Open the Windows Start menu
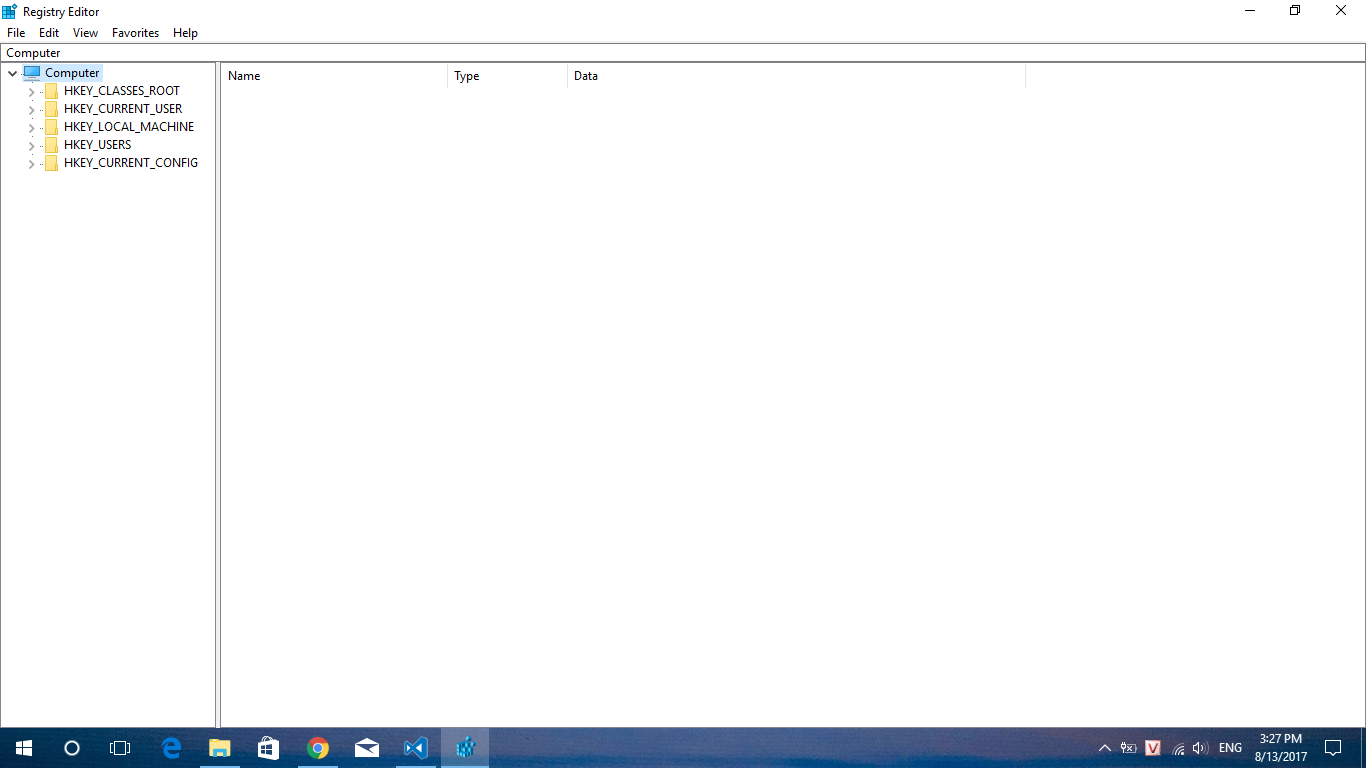Image resolution: width=1366 pixels, height=768 pixels. click(24, 748)
